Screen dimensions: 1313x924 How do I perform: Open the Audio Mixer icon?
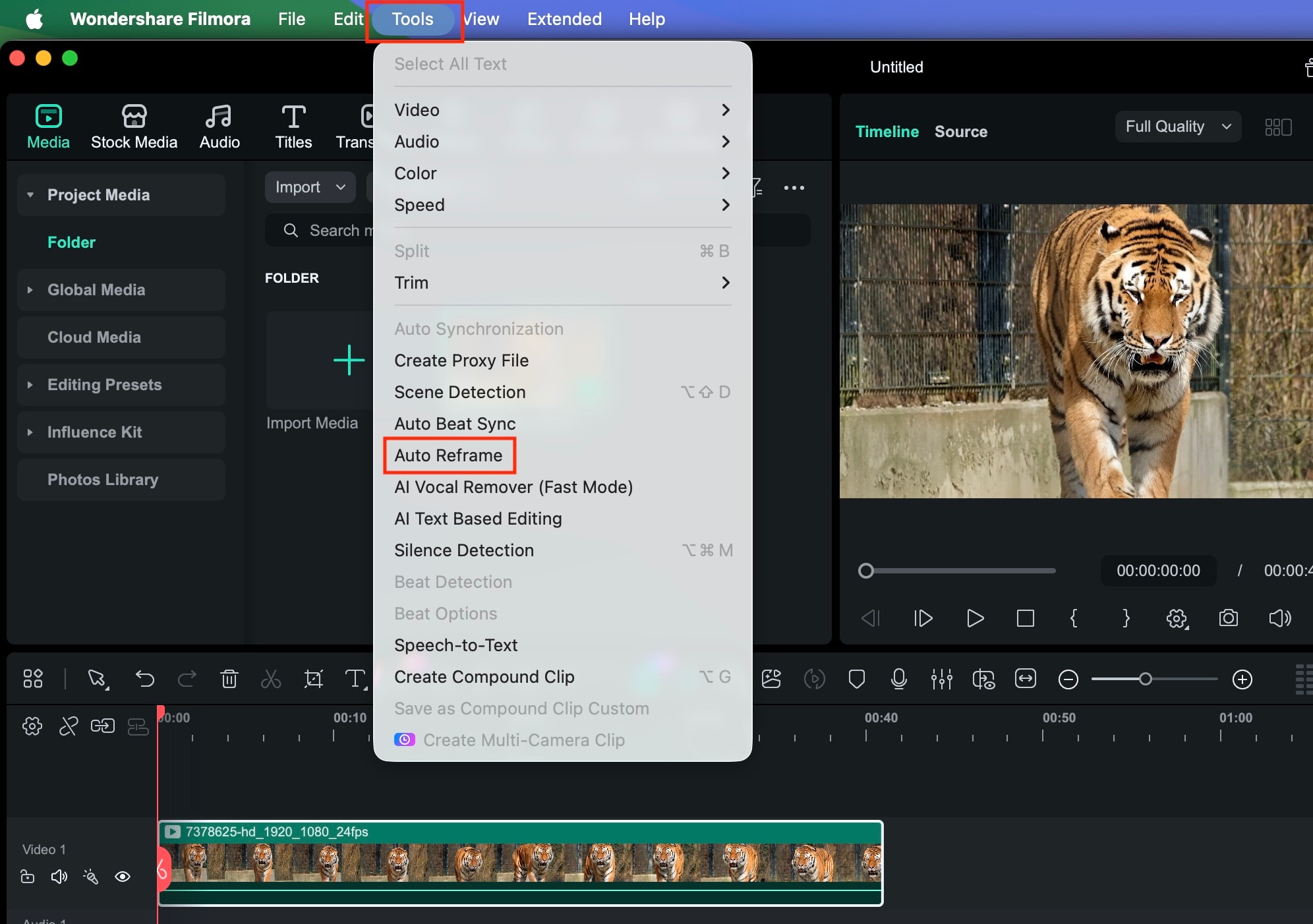(x=941, y=679)
